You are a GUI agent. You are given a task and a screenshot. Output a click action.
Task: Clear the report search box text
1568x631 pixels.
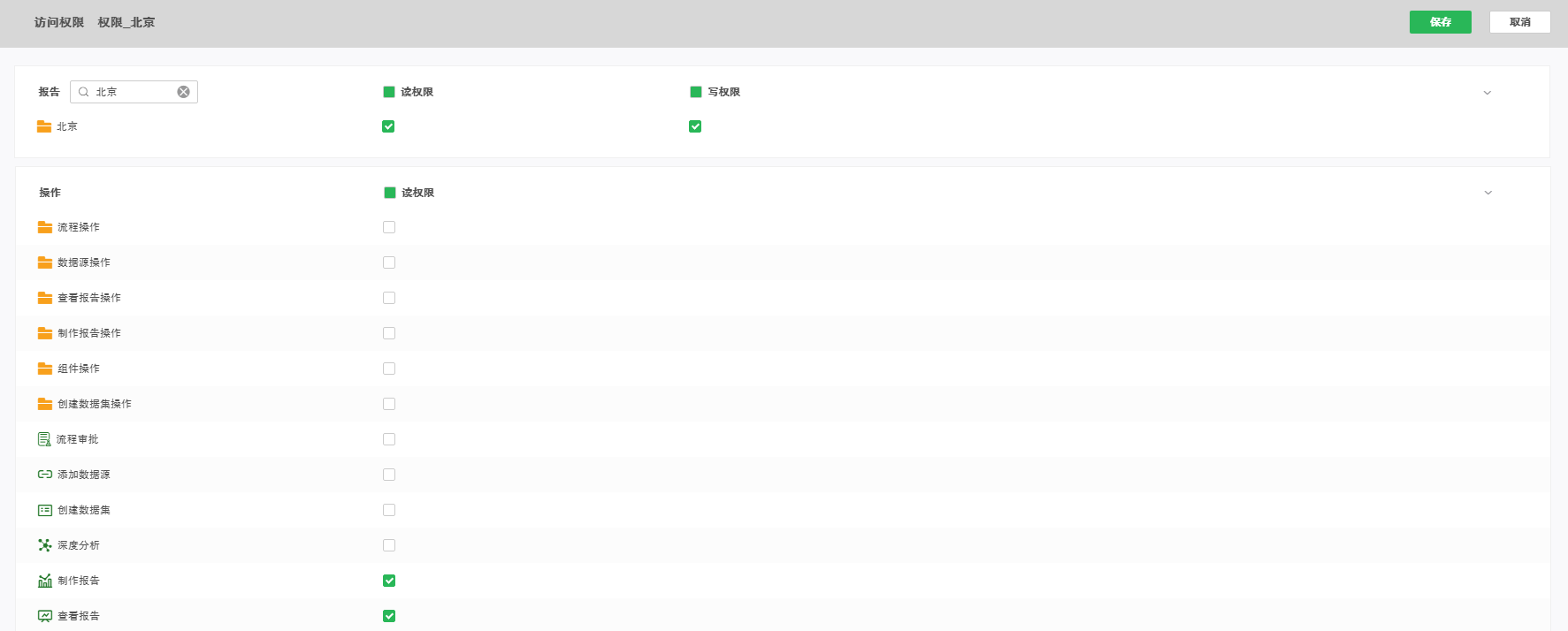pyautogui.click(x=183, y=92)
